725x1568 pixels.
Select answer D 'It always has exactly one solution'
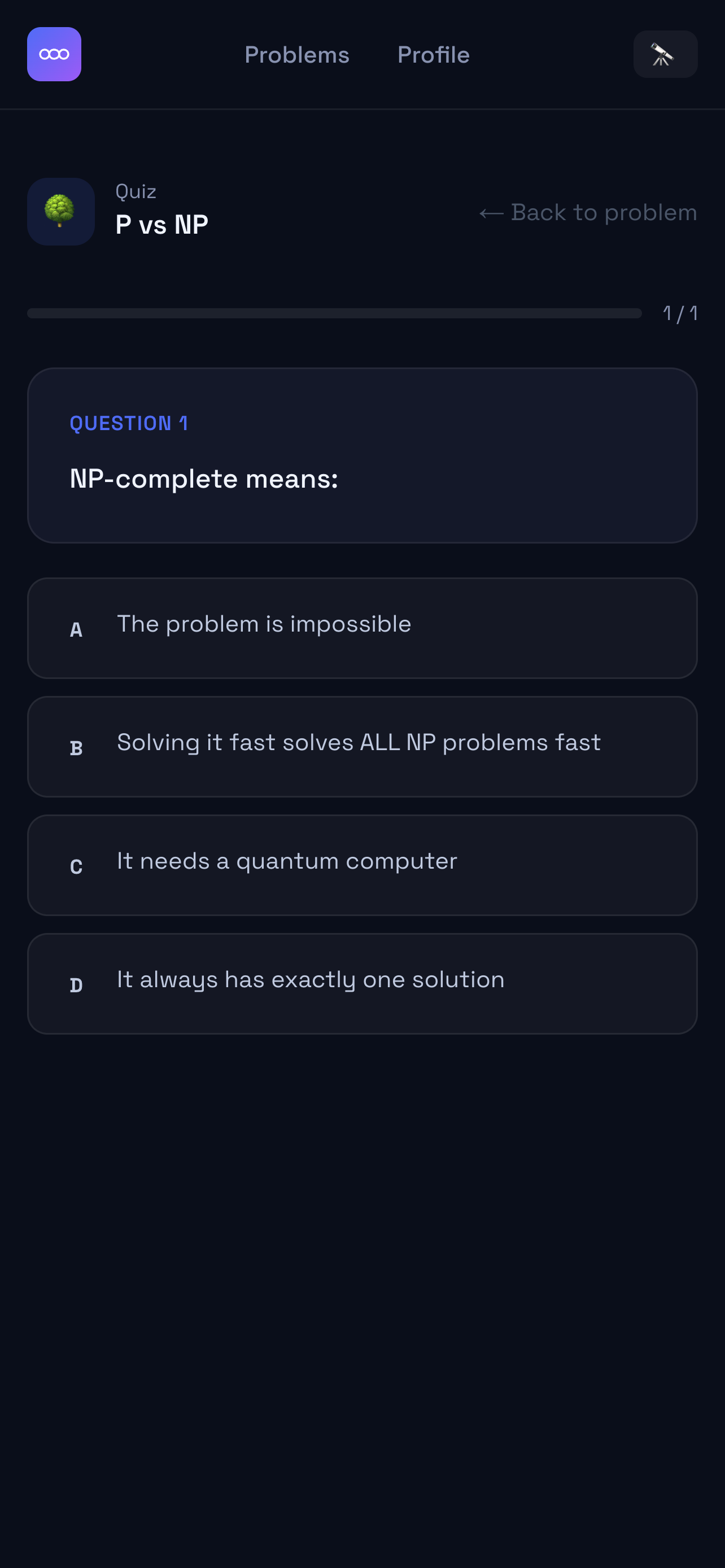tap(362, 983)
